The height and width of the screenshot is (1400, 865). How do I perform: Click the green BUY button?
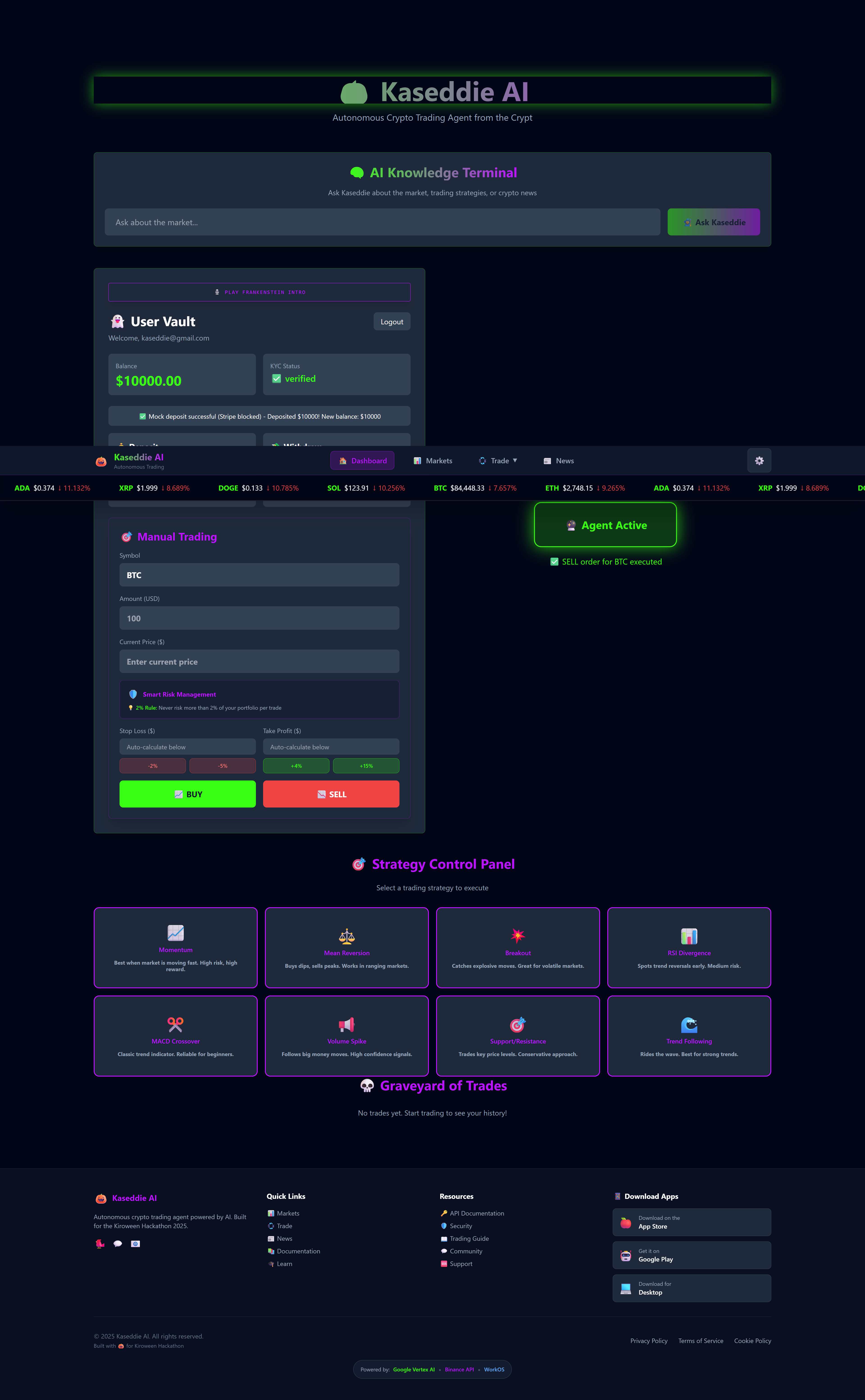pos(188,794)
